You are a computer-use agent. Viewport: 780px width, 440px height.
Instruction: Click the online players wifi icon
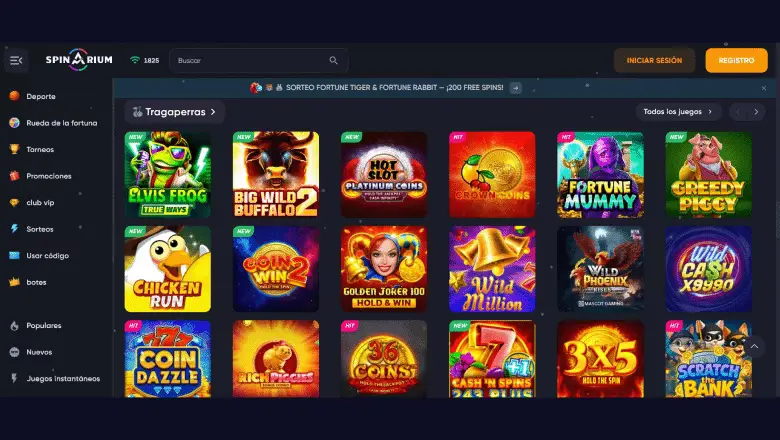pyautogui.click(x=135, y=60)
